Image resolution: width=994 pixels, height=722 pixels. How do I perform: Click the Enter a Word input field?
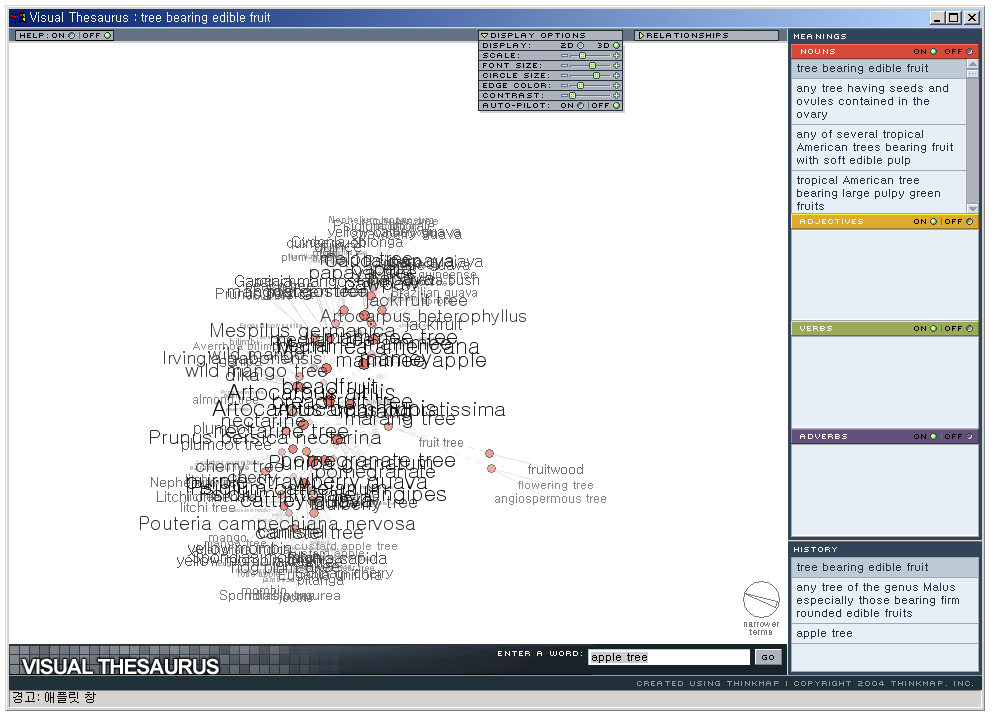(669, 657)
